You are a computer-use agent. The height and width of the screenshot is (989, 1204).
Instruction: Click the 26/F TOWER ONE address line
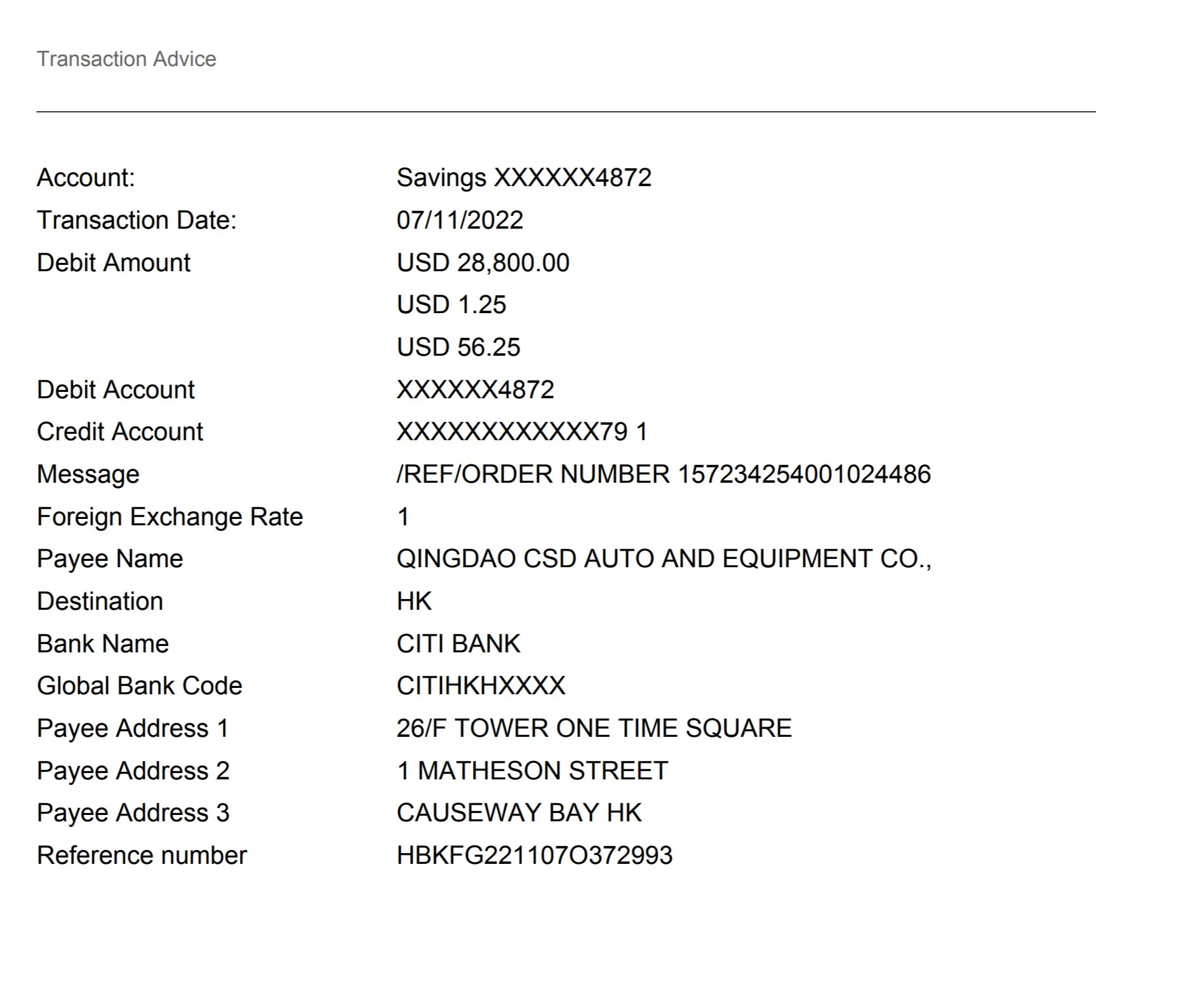(594, 729)
